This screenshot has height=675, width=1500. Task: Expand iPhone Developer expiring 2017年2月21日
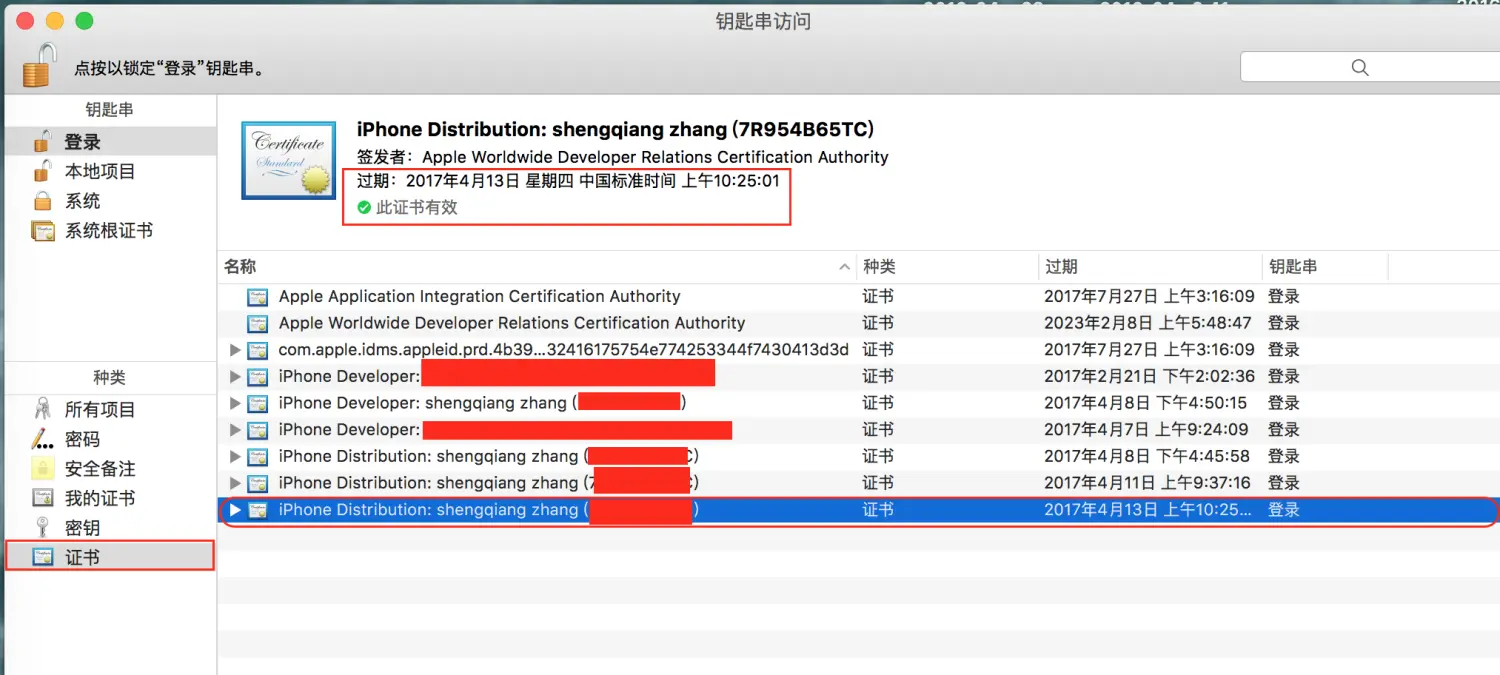[x=235, y=376]
